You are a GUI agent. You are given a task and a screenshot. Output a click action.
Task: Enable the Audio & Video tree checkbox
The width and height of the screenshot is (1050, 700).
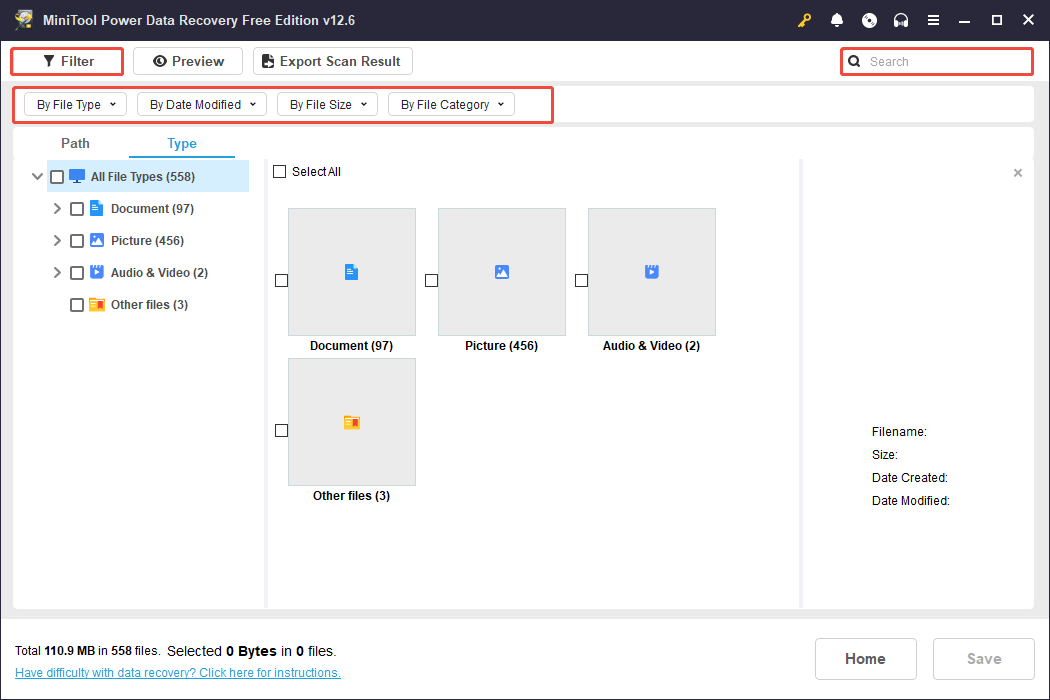(x=77, y=273)
